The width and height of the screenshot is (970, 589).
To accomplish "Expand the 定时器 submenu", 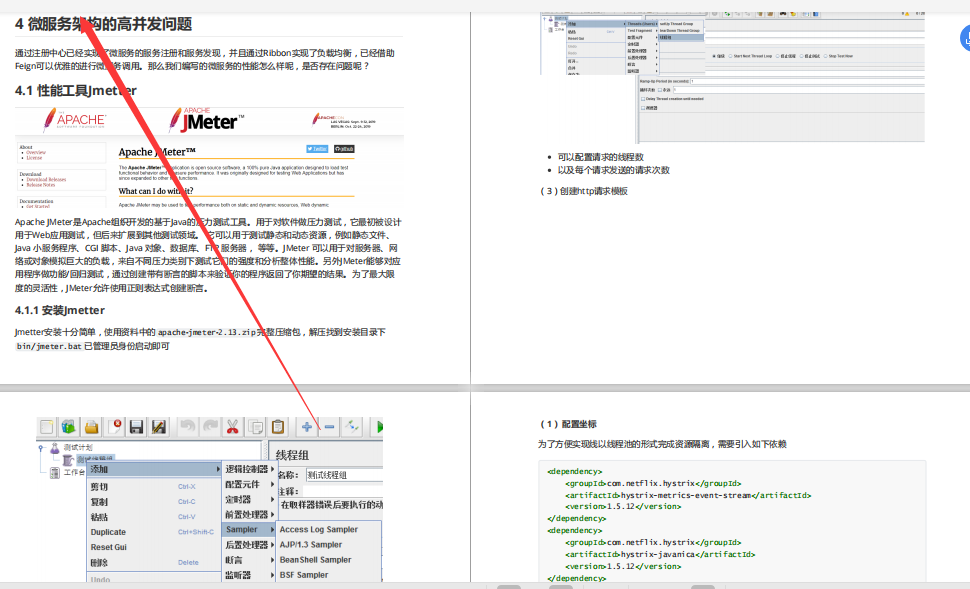I will click(x=249, y=499).
